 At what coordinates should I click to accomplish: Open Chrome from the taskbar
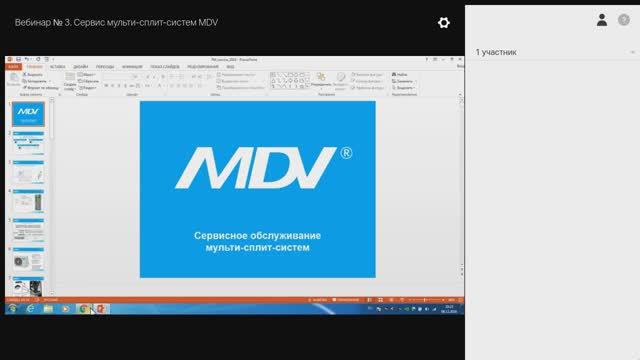coord(84,309)
